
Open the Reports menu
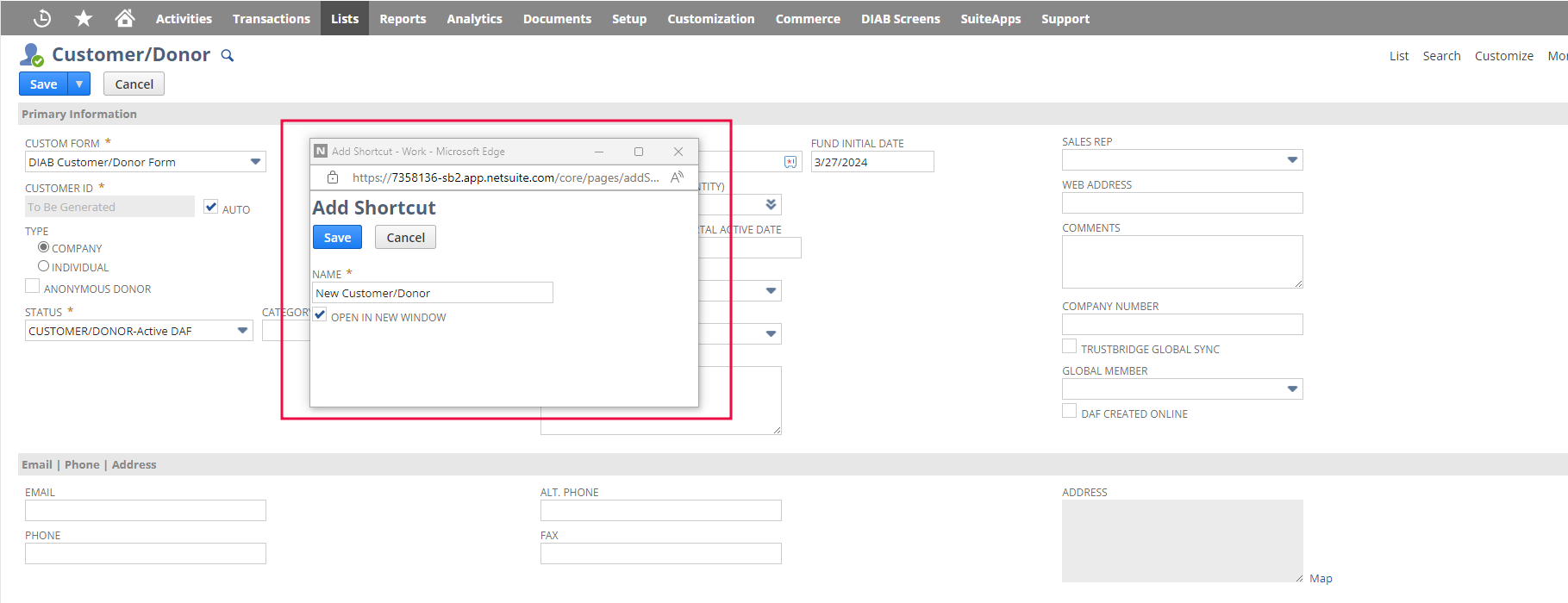[x=403, y=18]
